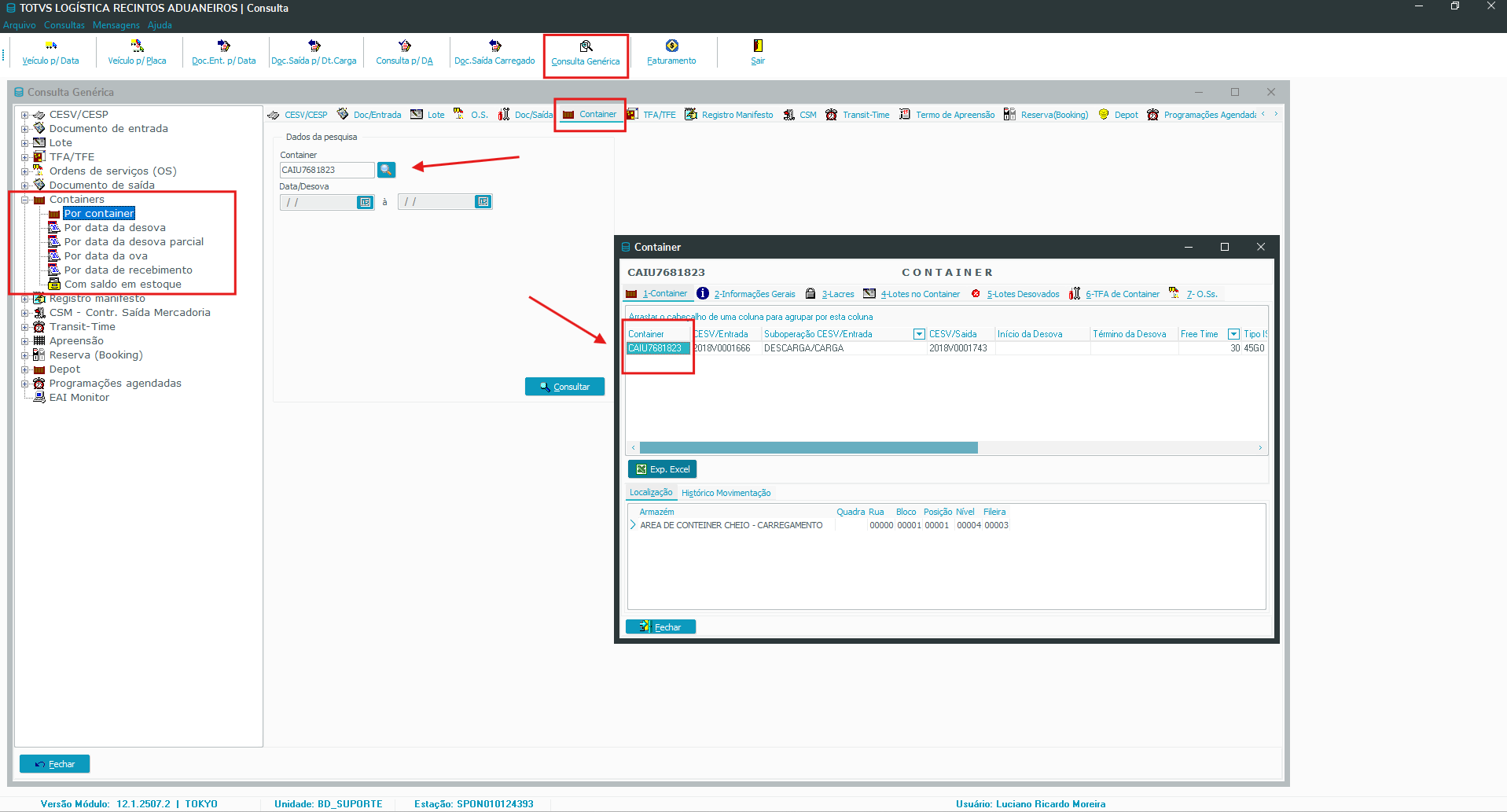Viewport: 1507px width, 812px height.
Task: Click the 6-TFA de Container icon
Action: (1075, 293)
